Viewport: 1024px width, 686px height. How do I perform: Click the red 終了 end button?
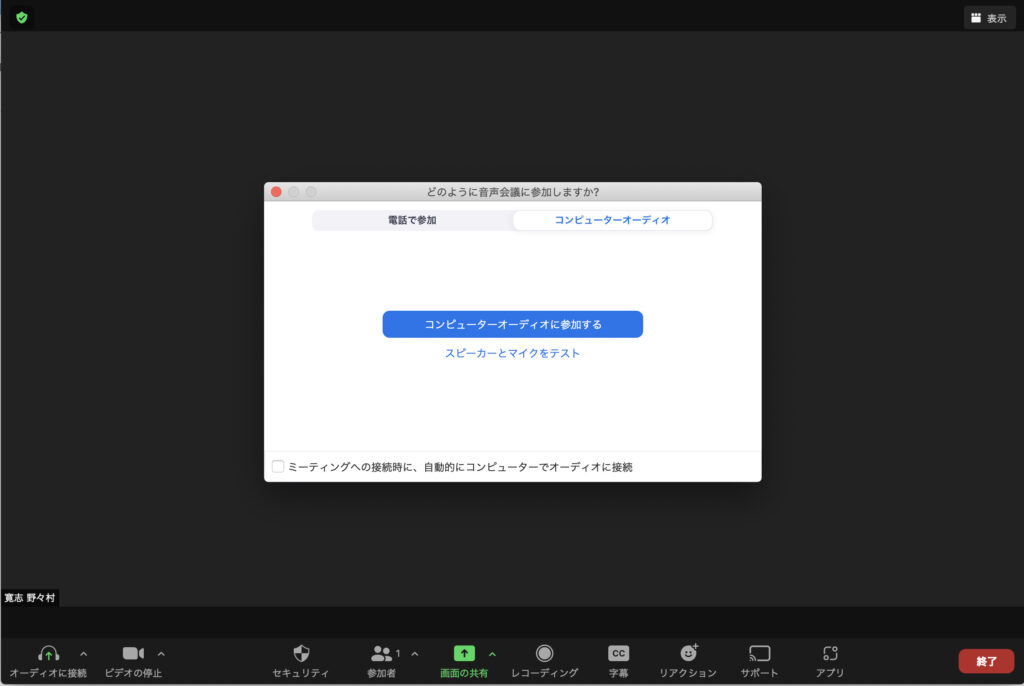pos(986,661)
